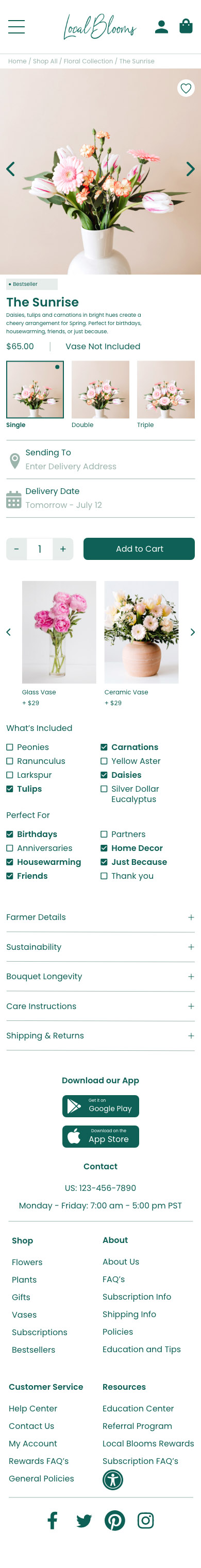The height and width of the screenshot is (1568, 201).
Task: Check the Peonies checkbox
Action: click(x=10, y=747)
